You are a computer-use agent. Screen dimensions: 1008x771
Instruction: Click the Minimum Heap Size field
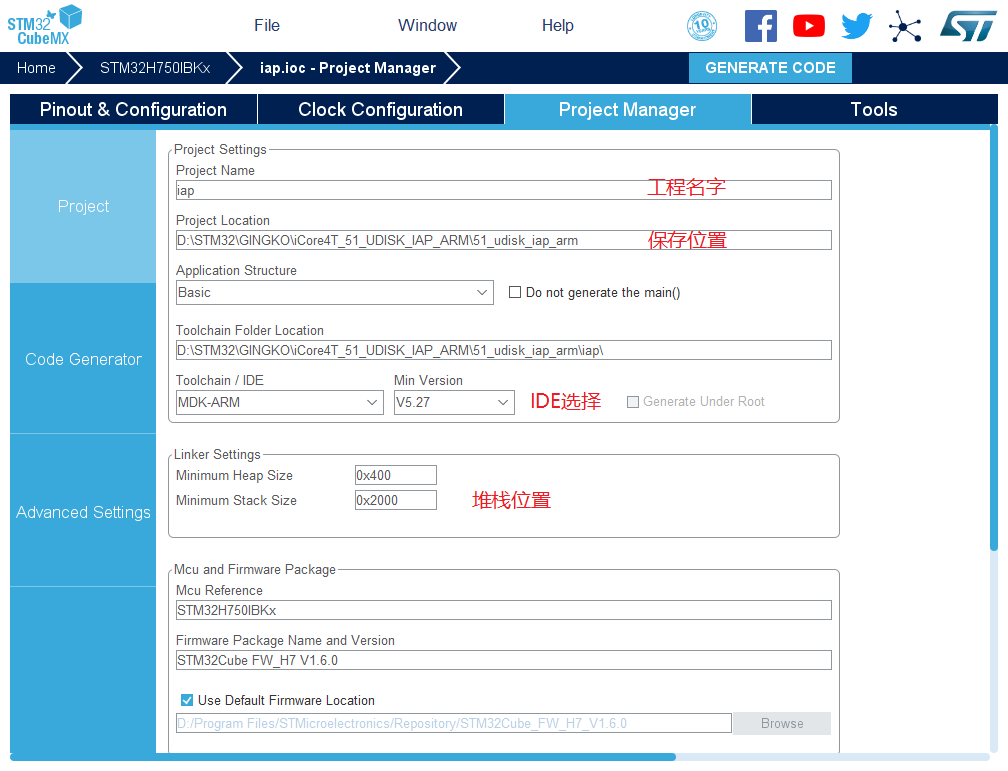click(395, 476)
